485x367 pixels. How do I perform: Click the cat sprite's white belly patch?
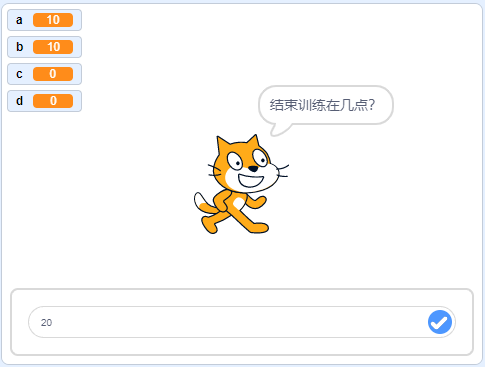tap(239, 202)
